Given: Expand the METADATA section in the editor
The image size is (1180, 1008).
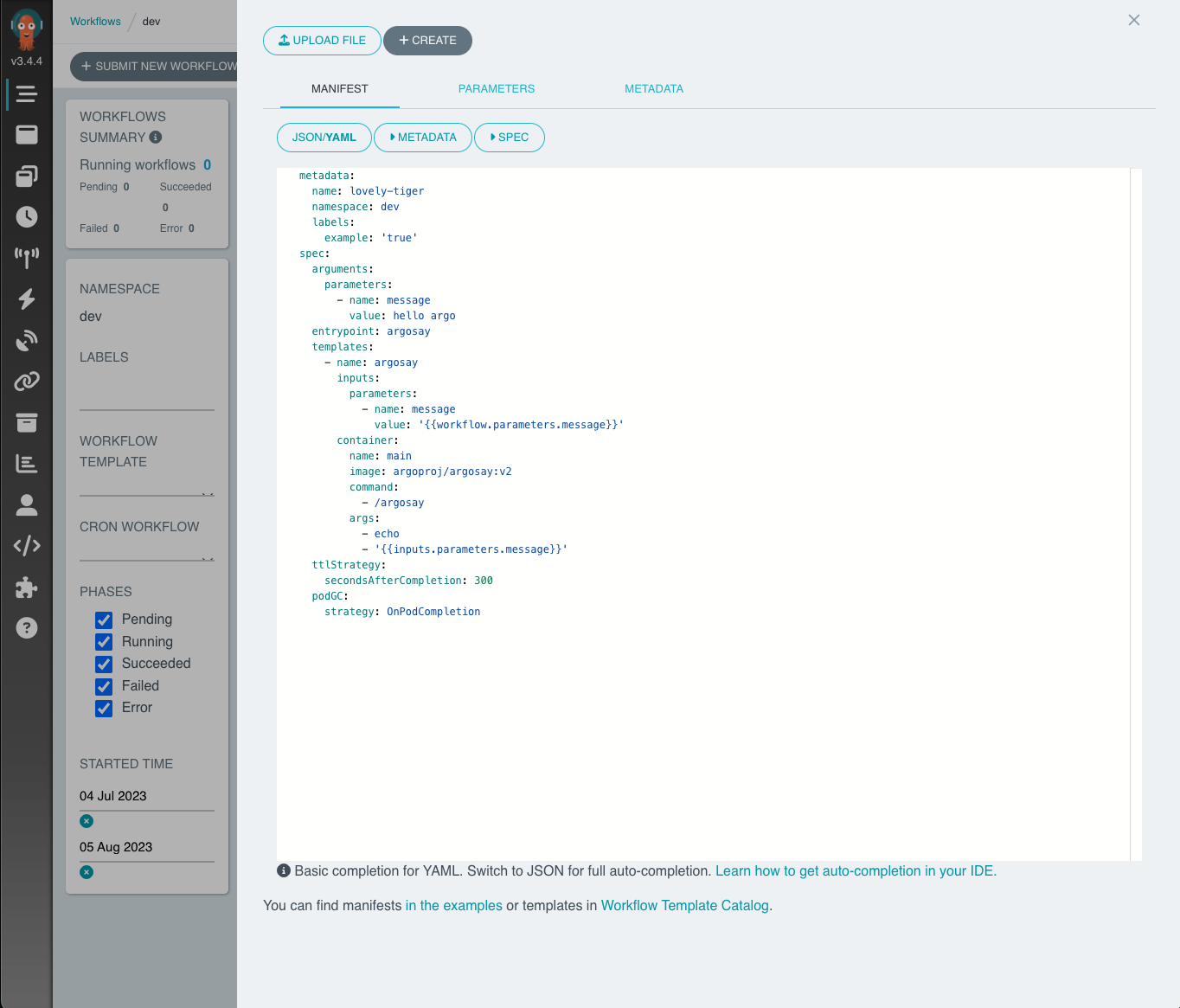Looking at the screenshot, I should coord(422,137).
